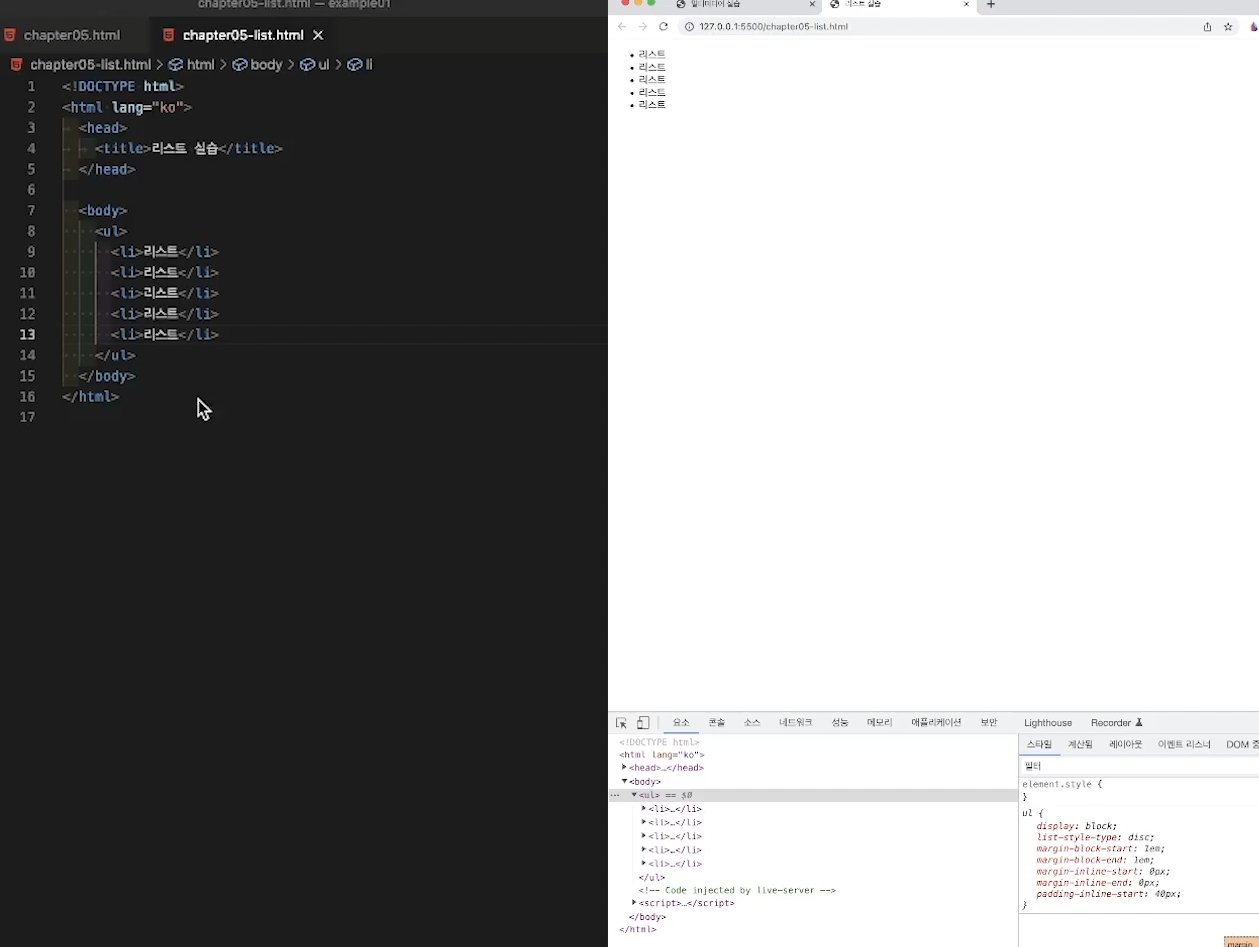Screen dimensions: 1259x947
Task: Click the html breadcrumb in editor
Action: point(200,64)
